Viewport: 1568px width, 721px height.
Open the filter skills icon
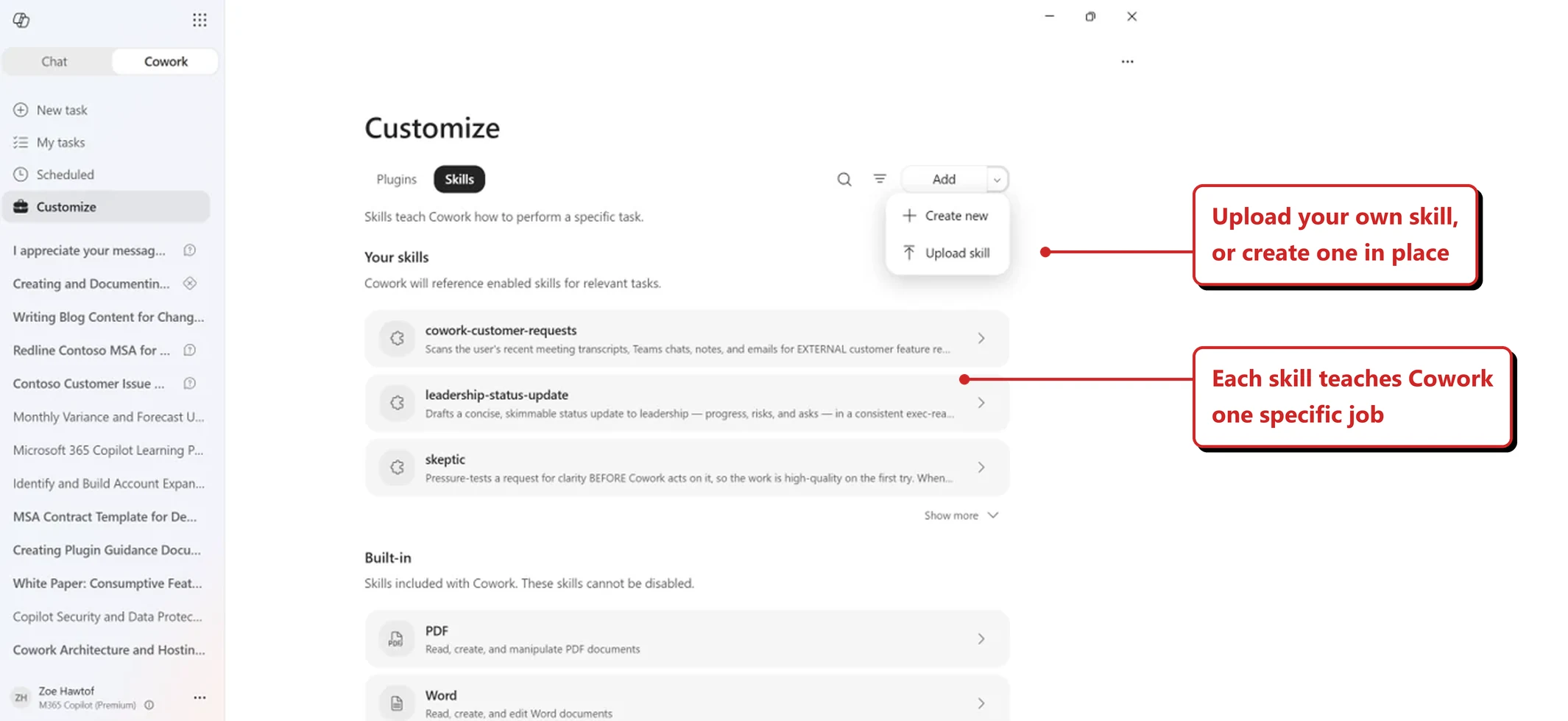click(x=880, y=179)
